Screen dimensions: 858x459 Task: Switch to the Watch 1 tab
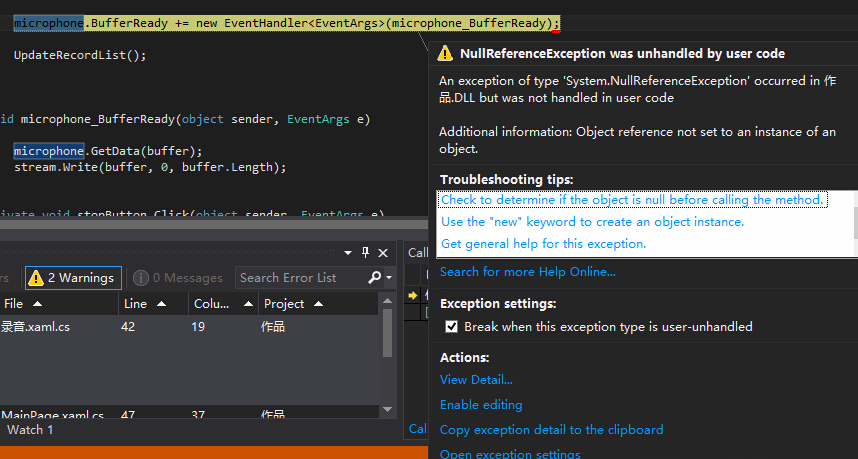coord(30,429)
